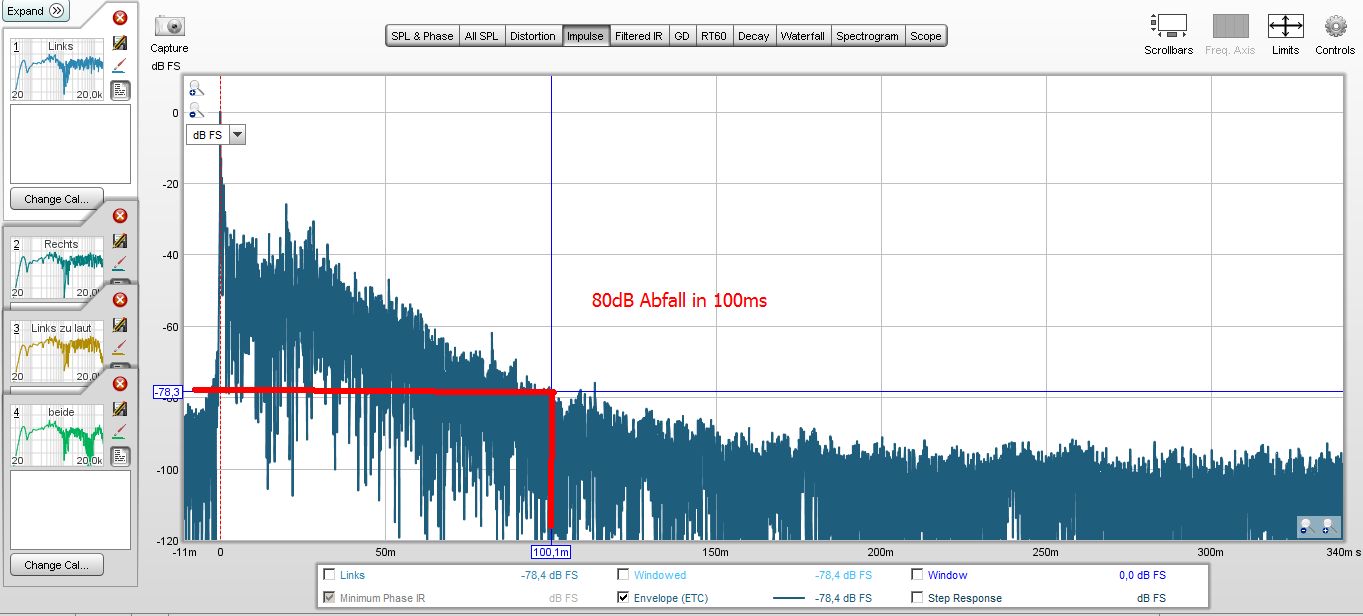Enable the Step Response checkbox
Viewport: 1363px width, 616px height.
917,598
